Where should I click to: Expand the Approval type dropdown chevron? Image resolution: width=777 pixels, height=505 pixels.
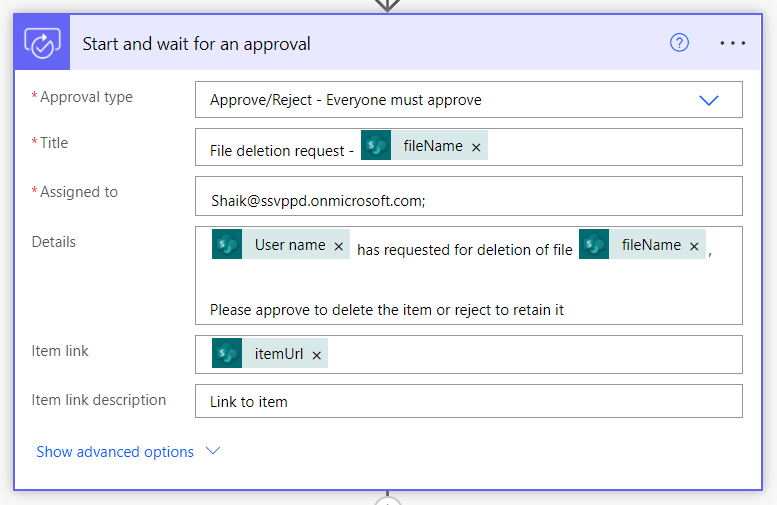(709, 100)
